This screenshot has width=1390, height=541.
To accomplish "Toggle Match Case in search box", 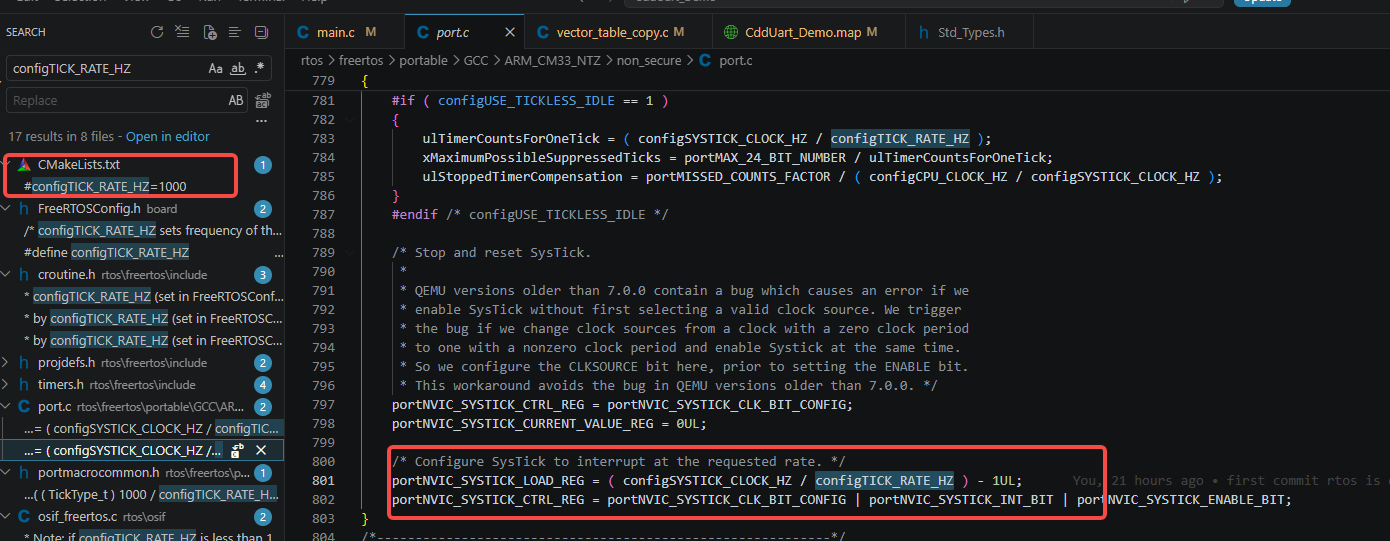I will 216,68.
